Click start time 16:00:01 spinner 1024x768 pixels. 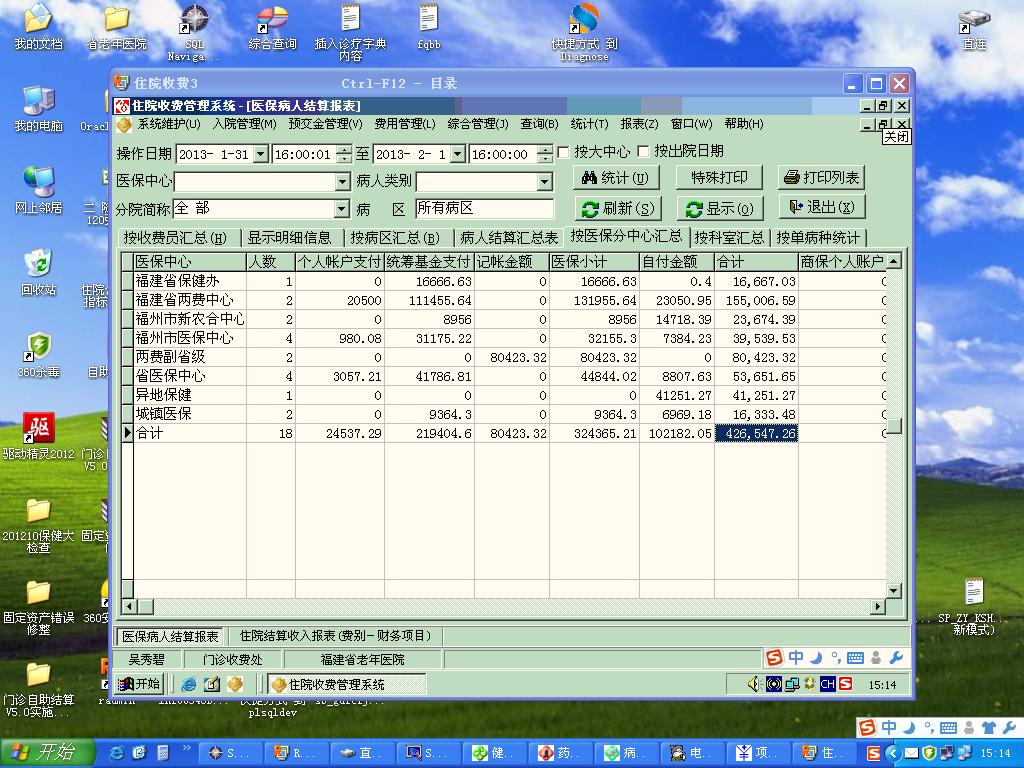(344, 154)
